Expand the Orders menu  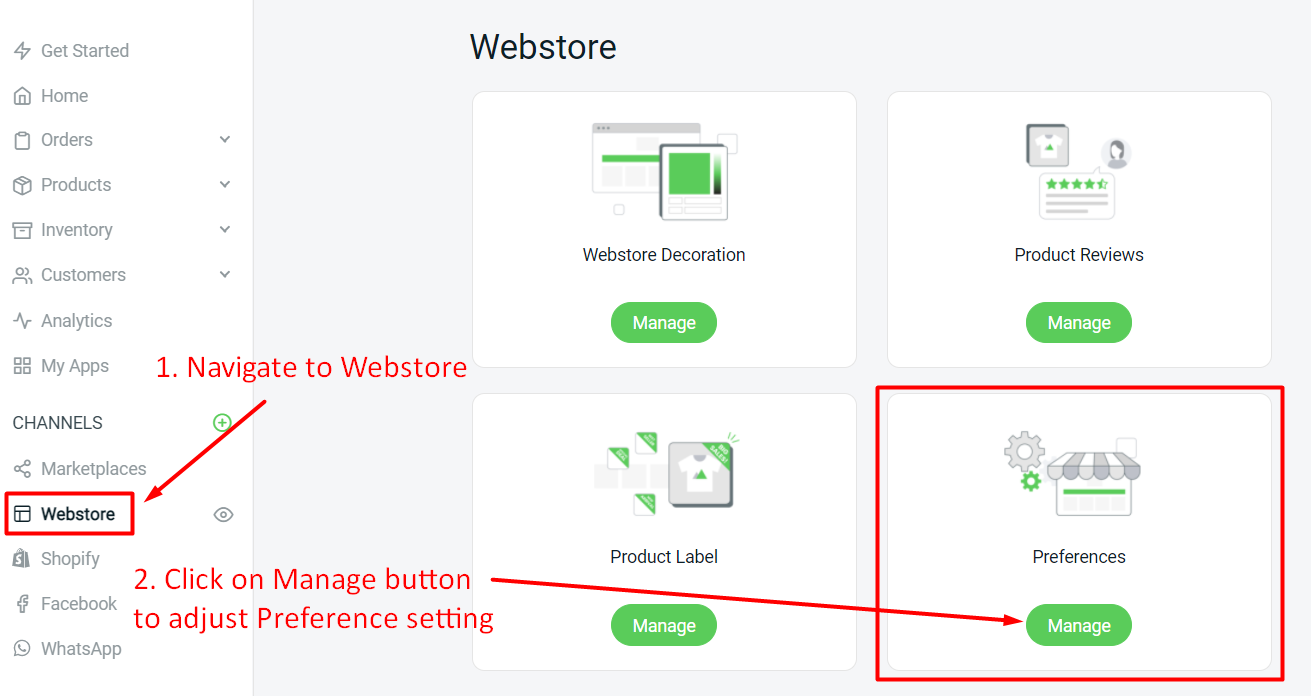[x=224, y=140]
